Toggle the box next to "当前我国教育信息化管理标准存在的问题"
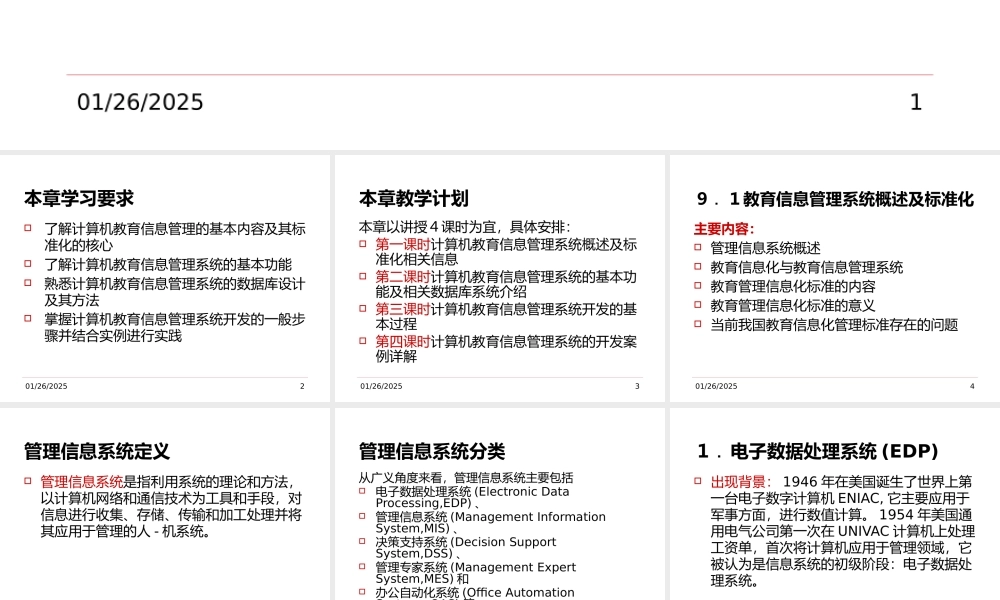 pyautogui.click(x=696, y=324)
